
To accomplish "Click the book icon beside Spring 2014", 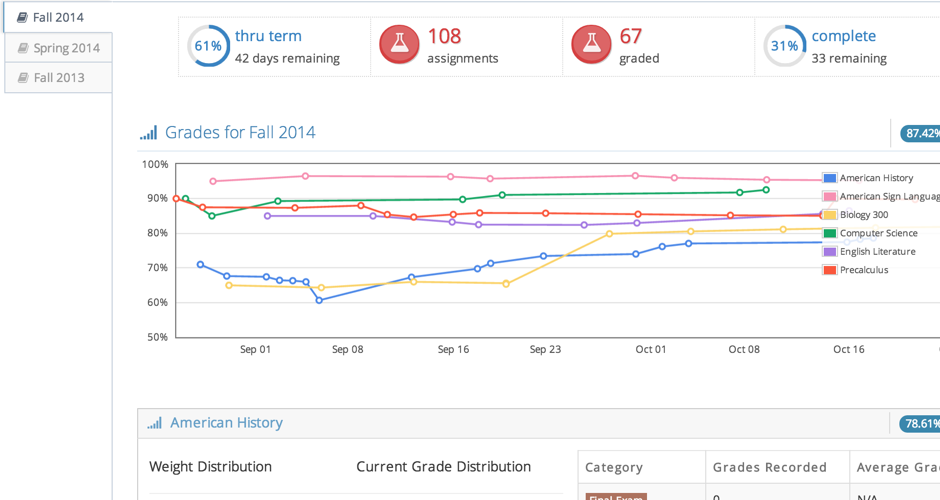I will click(24, 48).
